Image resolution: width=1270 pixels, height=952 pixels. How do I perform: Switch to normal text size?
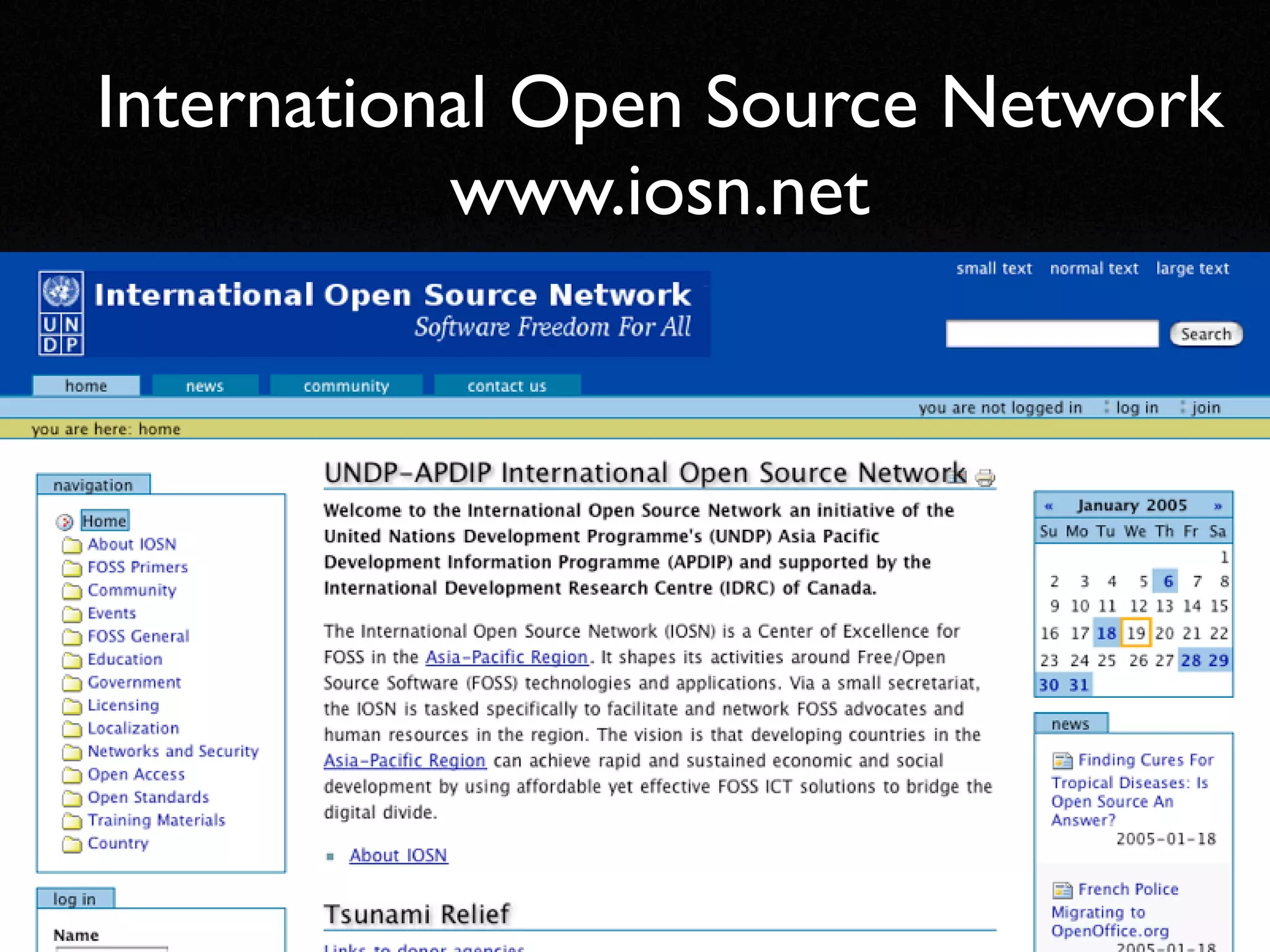pos(1095,268)
